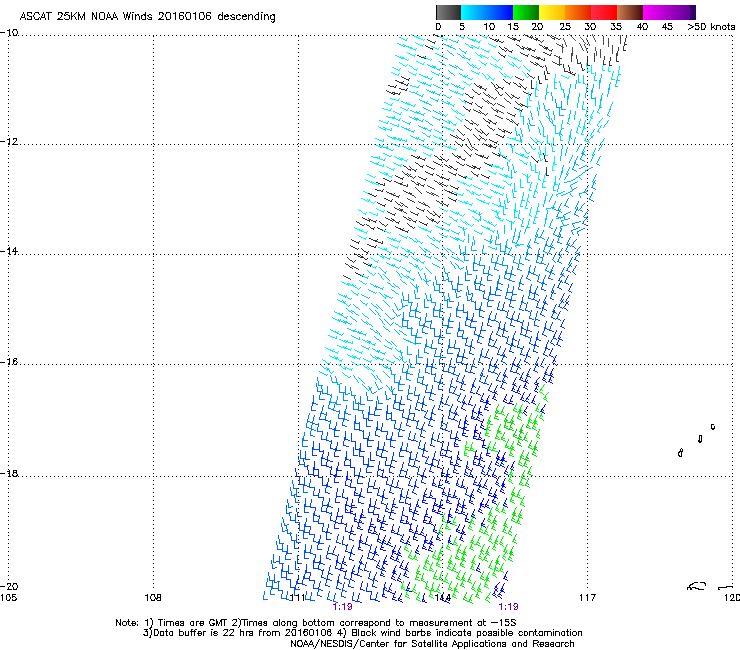
Task: Select the red 30-35 knots legend swatch
Action: (604, 12)
